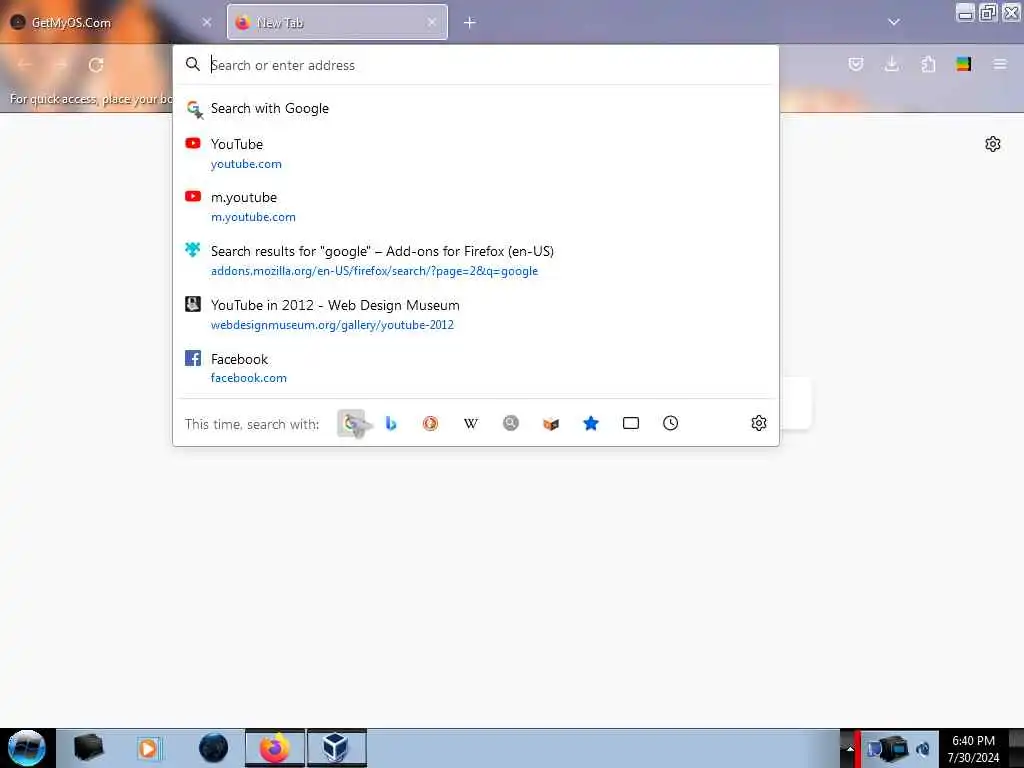
Task: Open the m.youtube suggestion row
Action: 475,206
